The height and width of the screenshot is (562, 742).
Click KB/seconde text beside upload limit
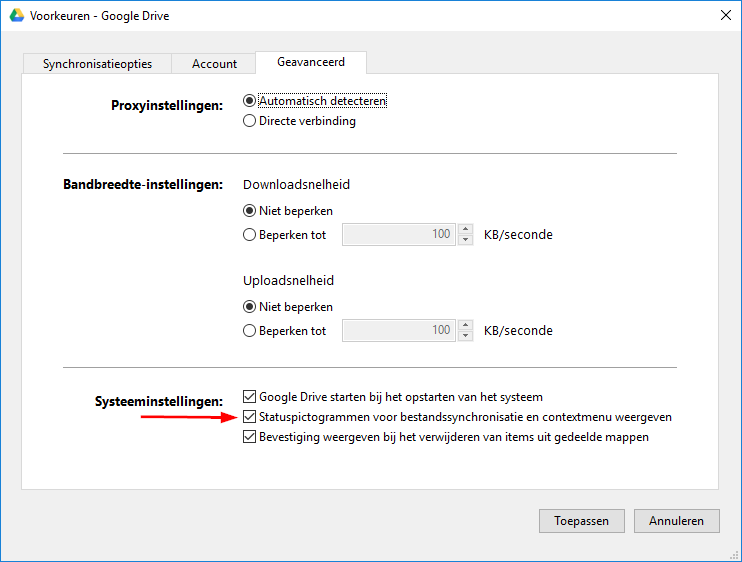click(x=518, y=331)
